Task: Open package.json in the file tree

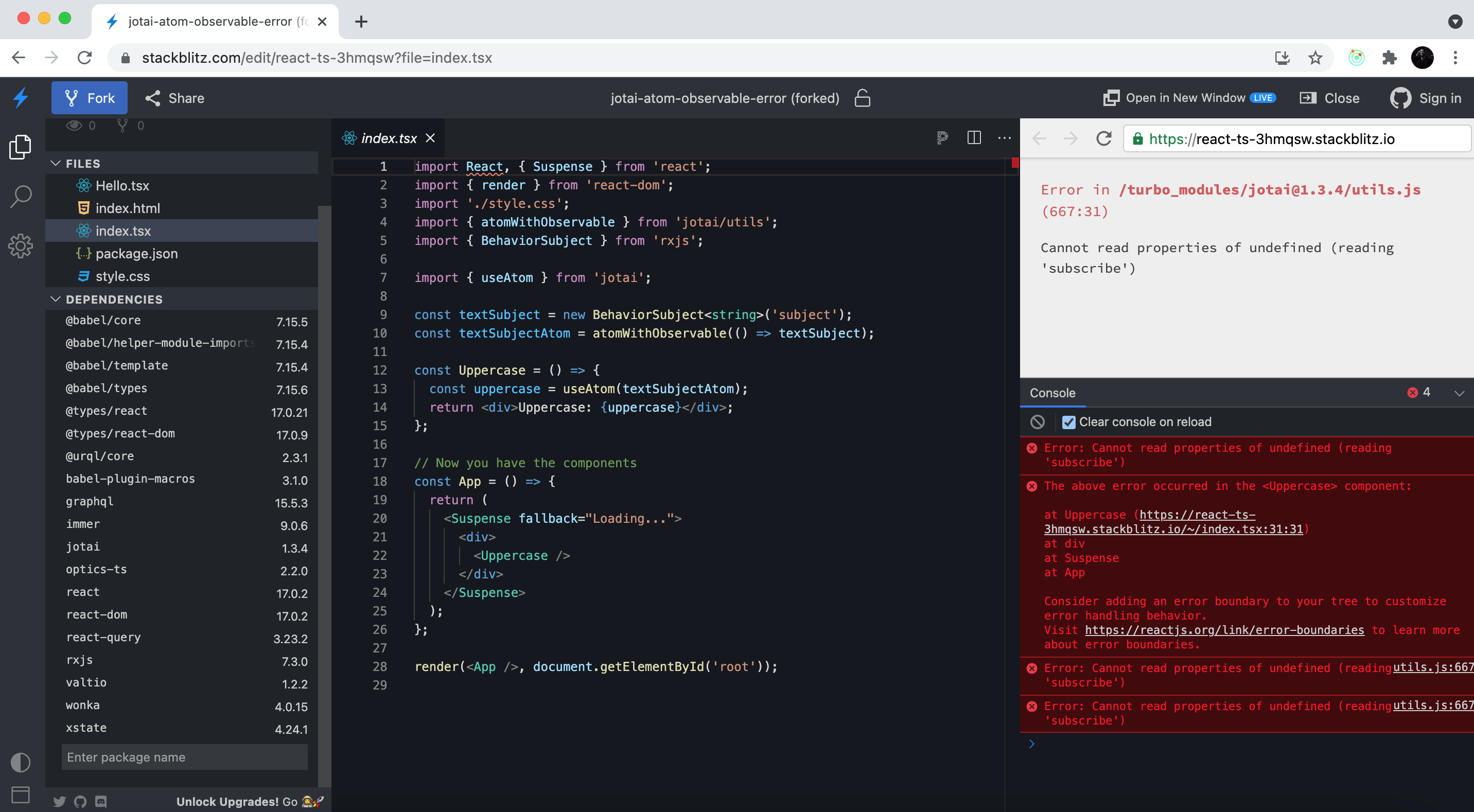Action: tap(136, 254)
